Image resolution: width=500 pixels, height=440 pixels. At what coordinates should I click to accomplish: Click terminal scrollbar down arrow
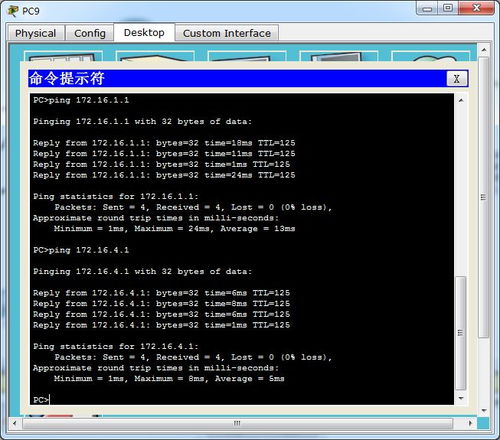coord(461,398)
